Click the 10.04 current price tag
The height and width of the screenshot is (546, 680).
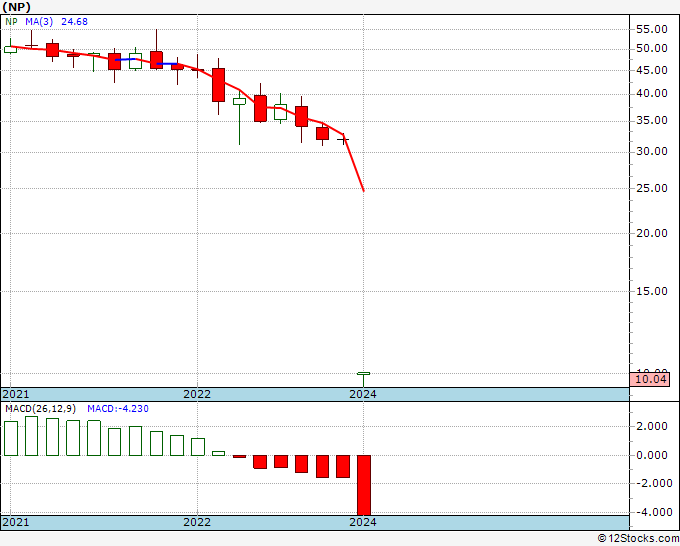pos(650,379)
